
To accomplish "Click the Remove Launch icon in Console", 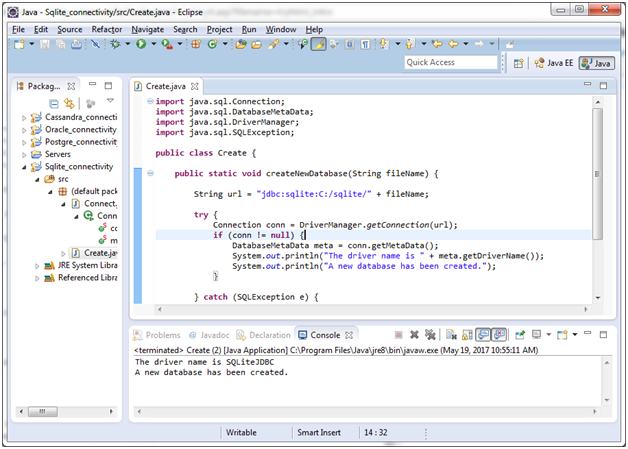I will tap(414, 334).
